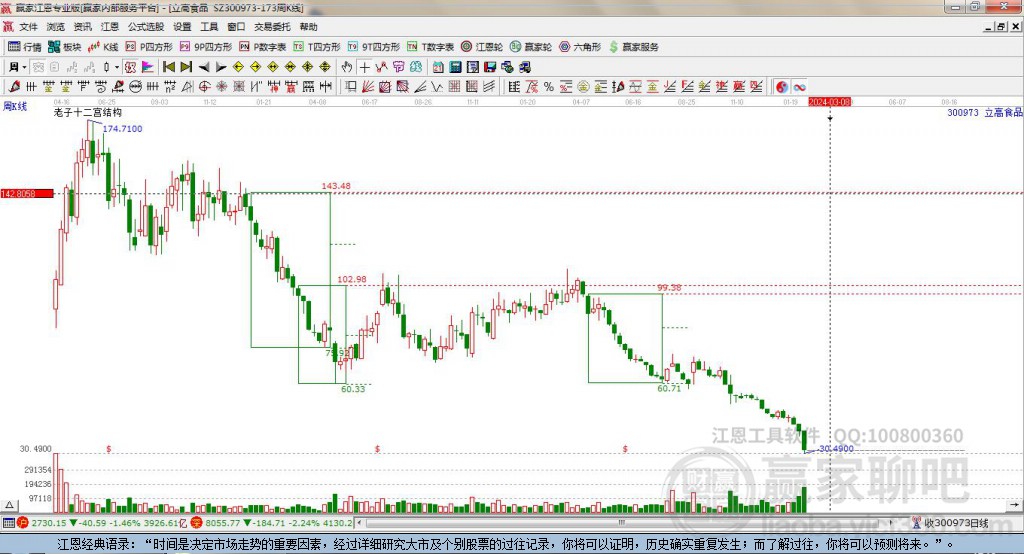Switch to K线 view
1024x554 pixels.
(104, 47)
